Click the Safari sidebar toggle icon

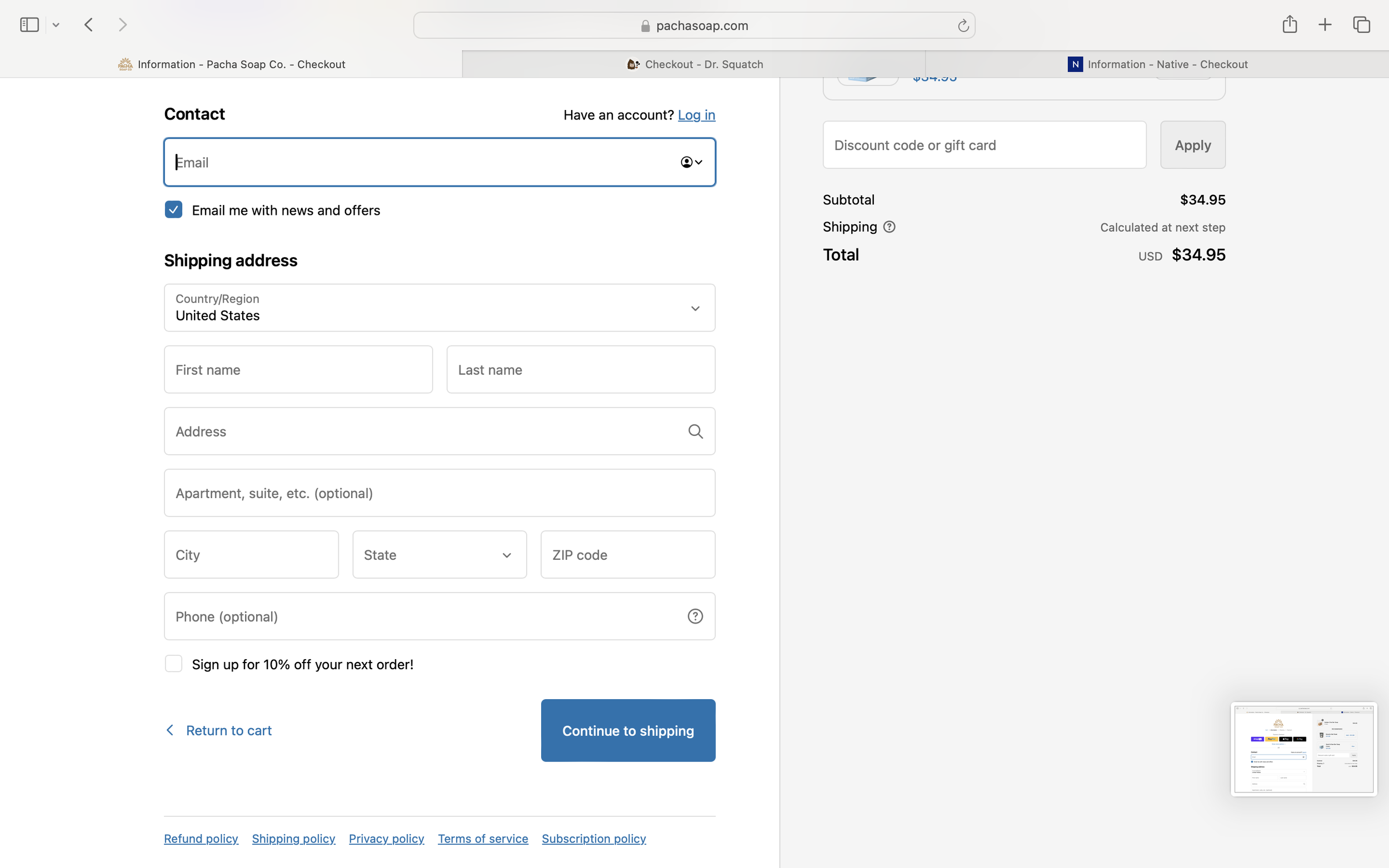(x=29, y=24)
